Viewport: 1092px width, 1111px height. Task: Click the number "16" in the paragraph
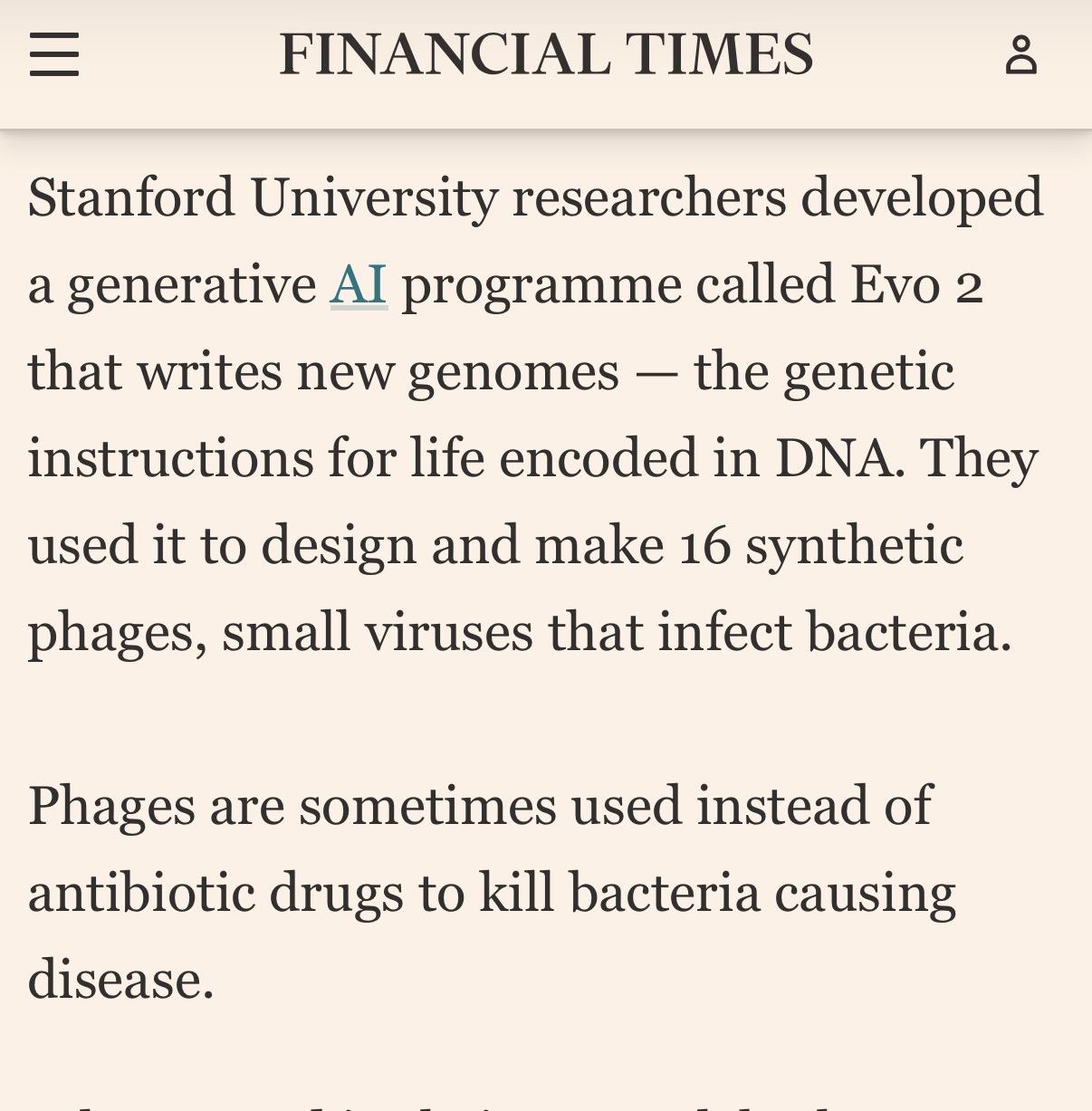pos(704,546)
